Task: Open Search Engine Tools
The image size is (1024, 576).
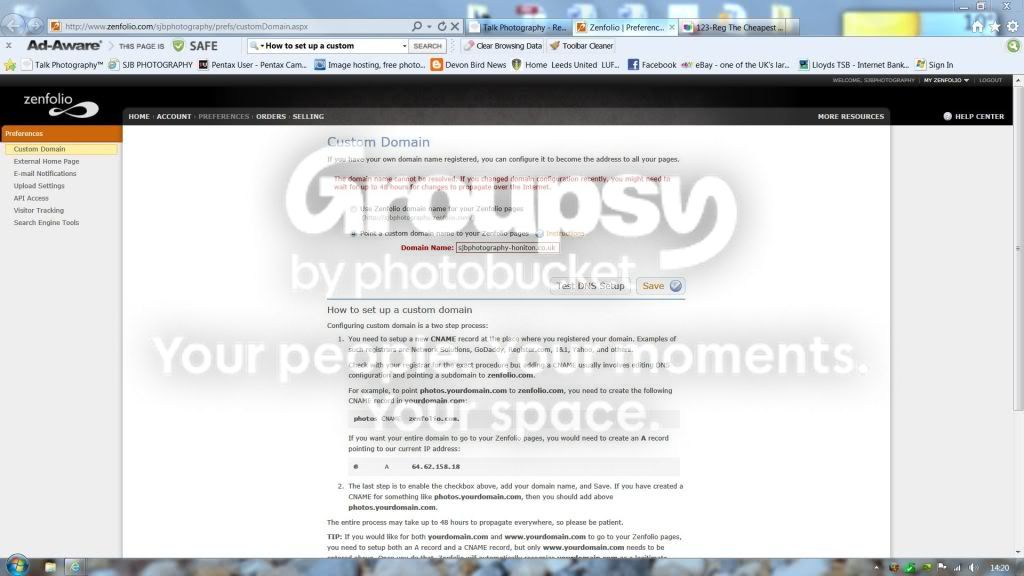Action: click(46, 223)
